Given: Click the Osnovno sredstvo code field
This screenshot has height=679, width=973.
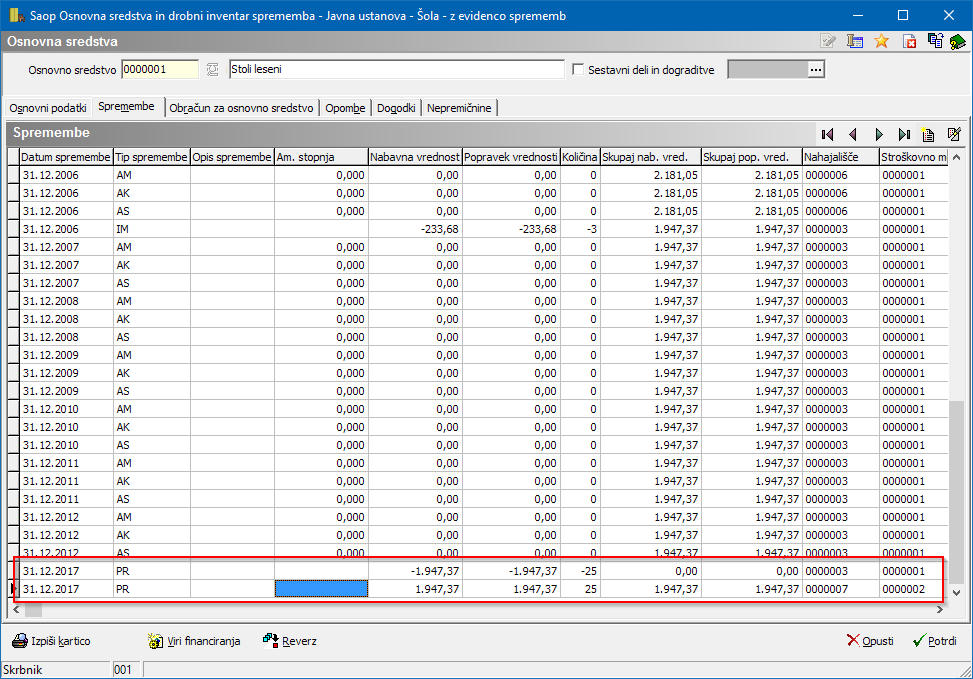Looking at the screenshot, I should point(159,69).
